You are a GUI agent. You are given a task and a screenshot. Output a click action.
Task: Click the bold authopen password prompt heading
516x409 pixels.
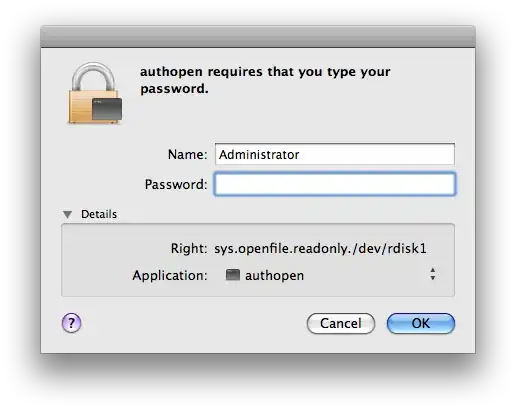click(x=265, y=80)
